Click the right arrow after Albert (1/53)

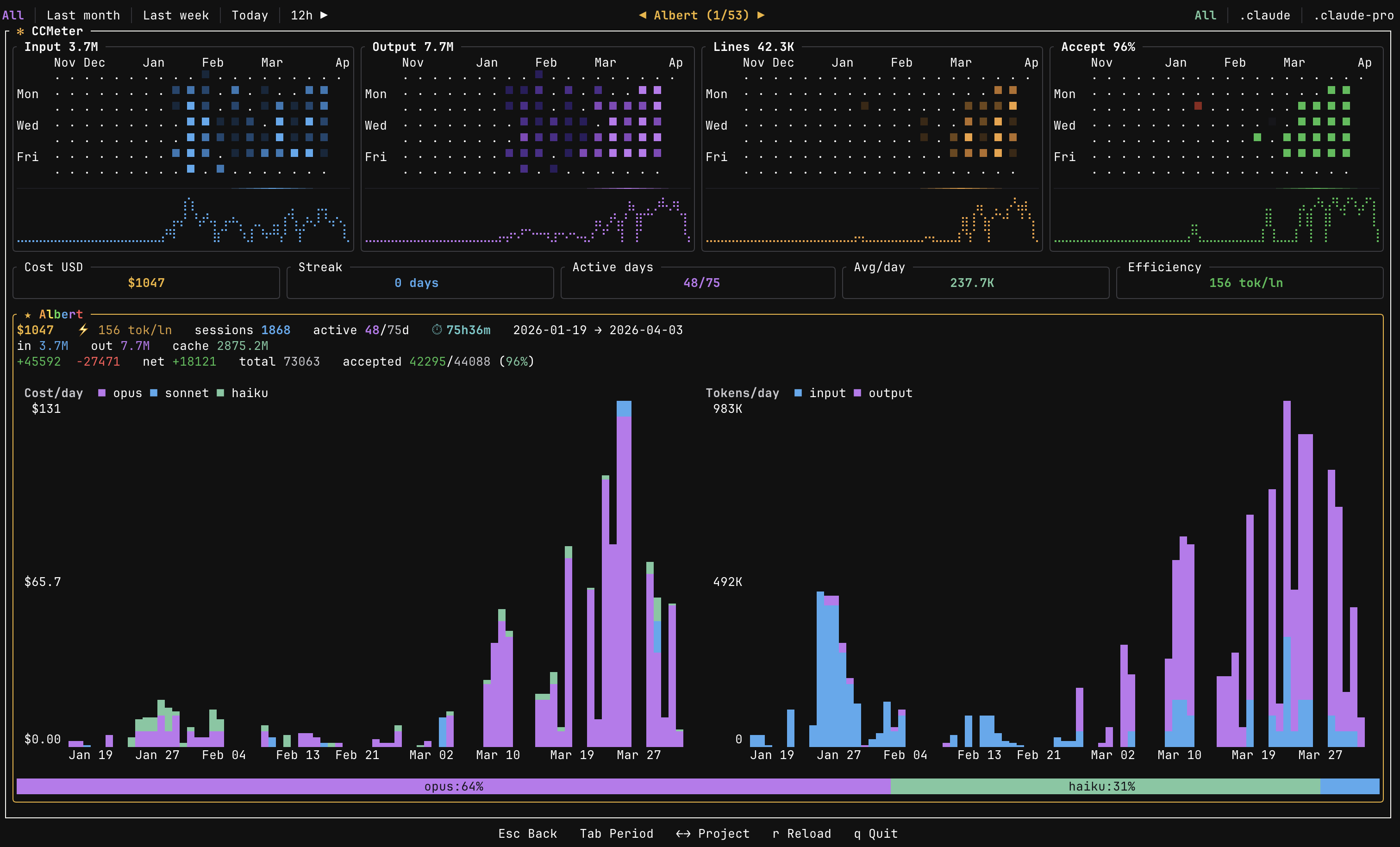(761, 15)
